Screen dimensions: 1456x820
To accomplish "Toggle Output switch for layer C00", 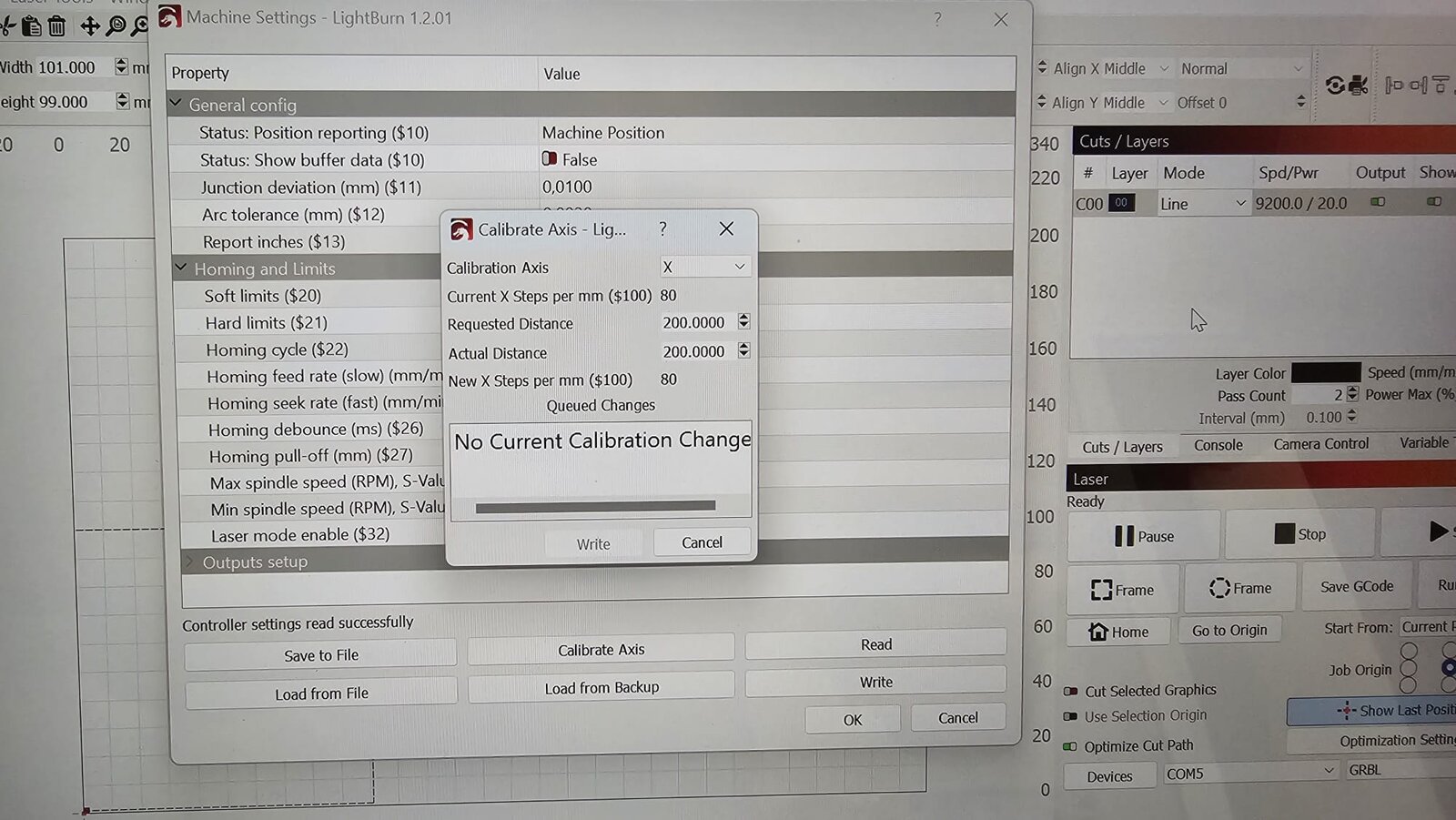I will coord(1378,202).
